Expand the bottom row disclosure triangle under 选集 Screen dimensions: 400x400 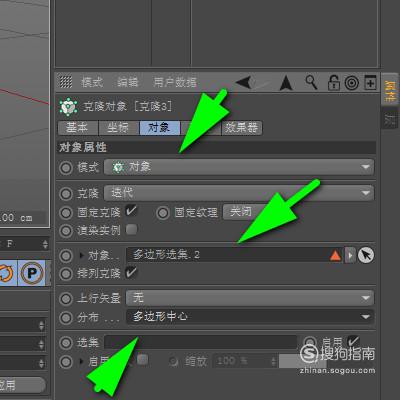pos(82,361)
